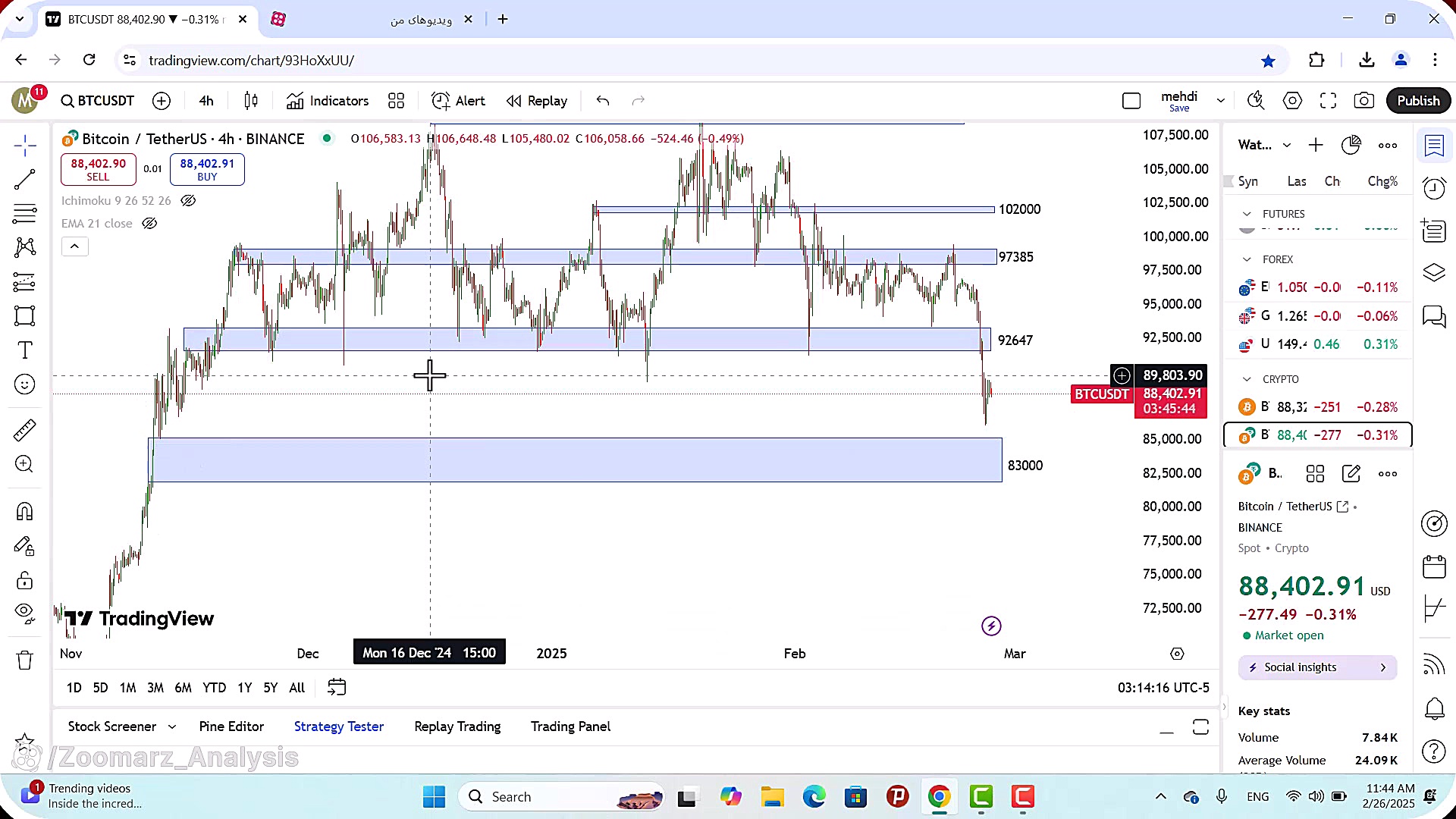Toggle Ichimoku indicator visibility
1456x819 pixels.
click(188, 201)
